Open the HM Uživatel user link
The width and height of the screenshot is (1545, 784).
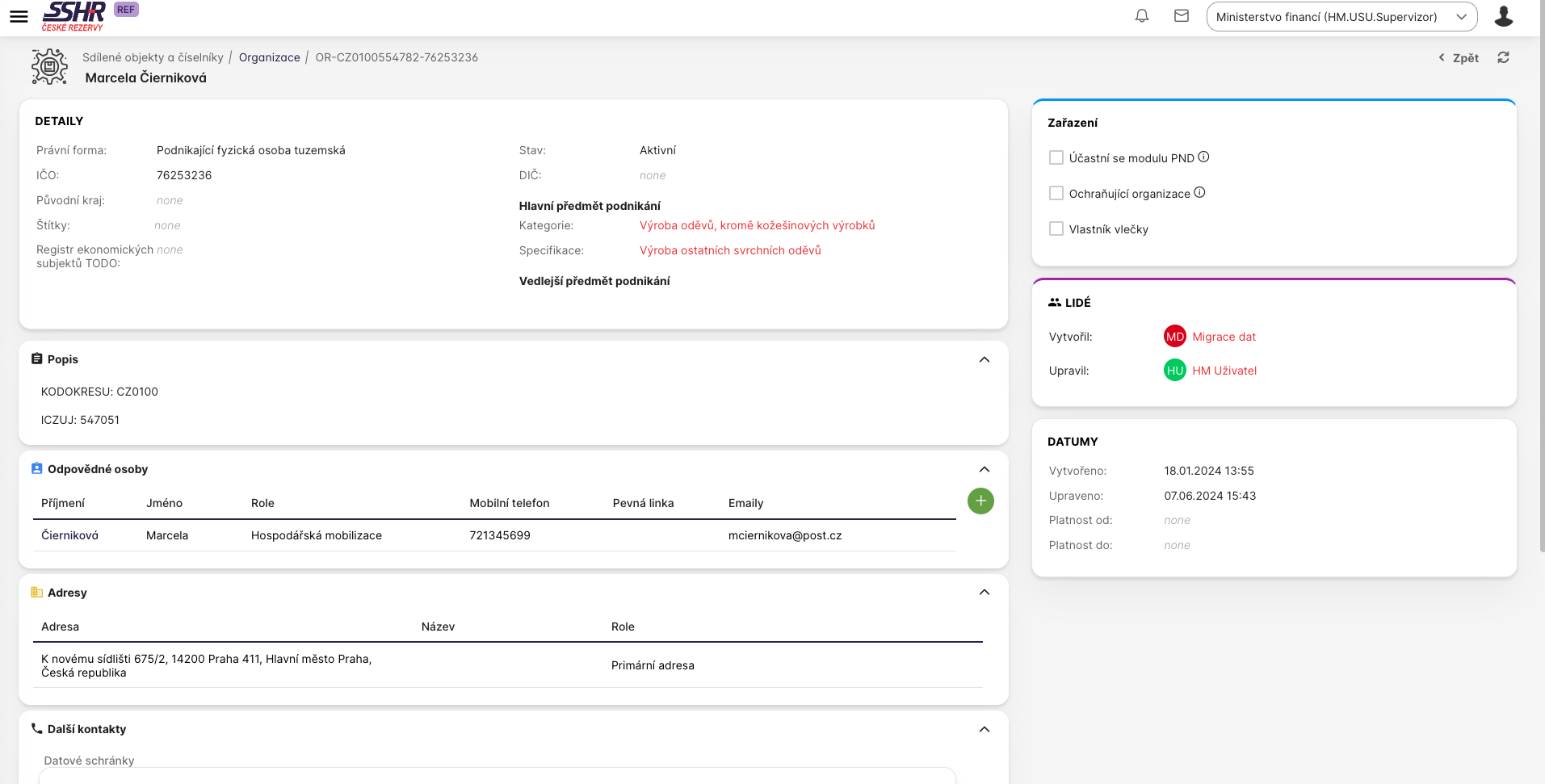(1224, 371)
